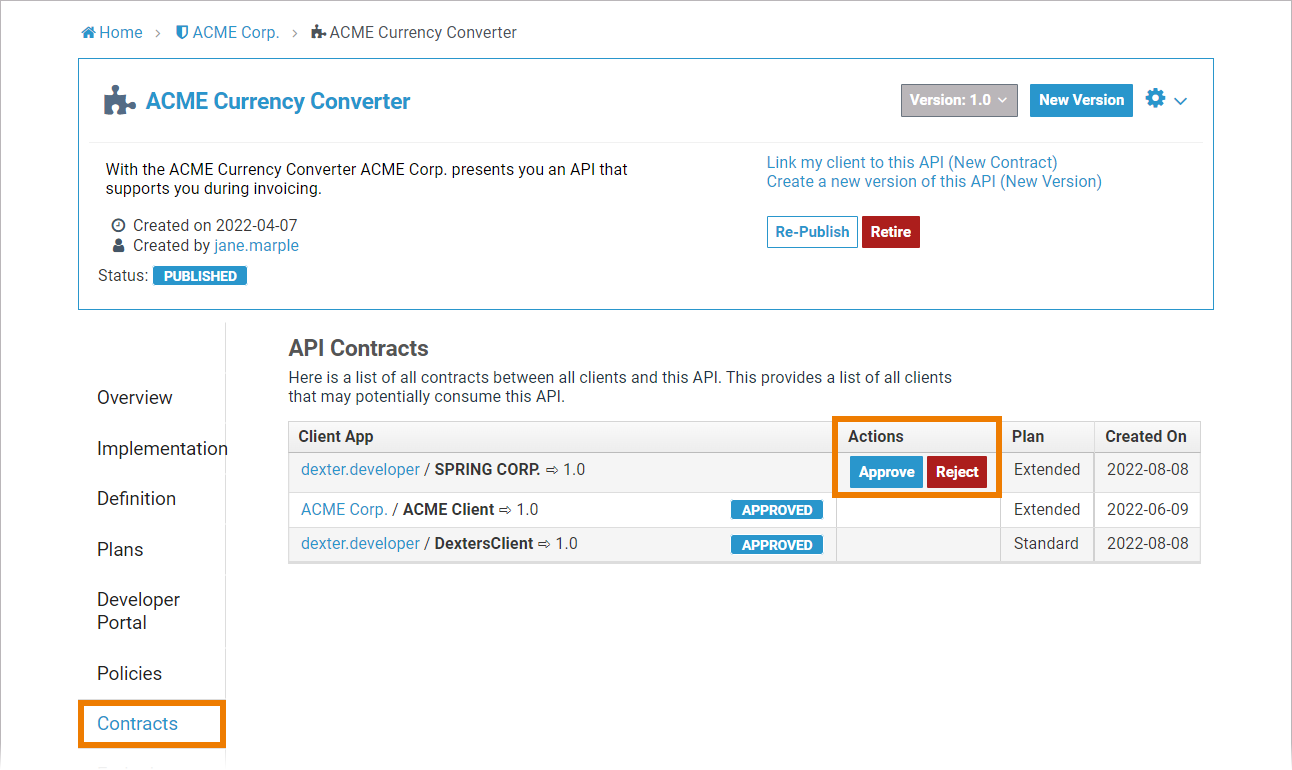Click the DextersClient ⇨ 1.0 text
Screen dimensions: 1292x770
[x=506, y=543]
